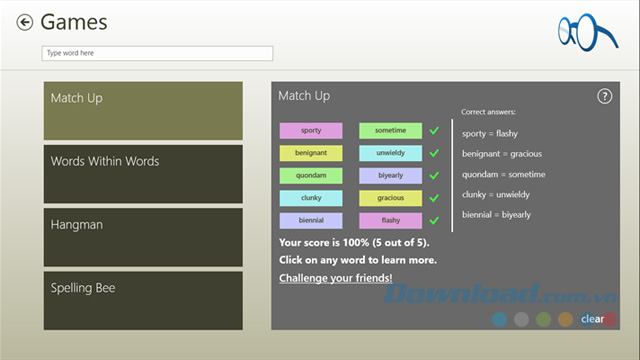Viewport: 640px width, 360px height.
Task: Click the blue glasses logo
Action: pyautogui.click(x=588, y=32)
